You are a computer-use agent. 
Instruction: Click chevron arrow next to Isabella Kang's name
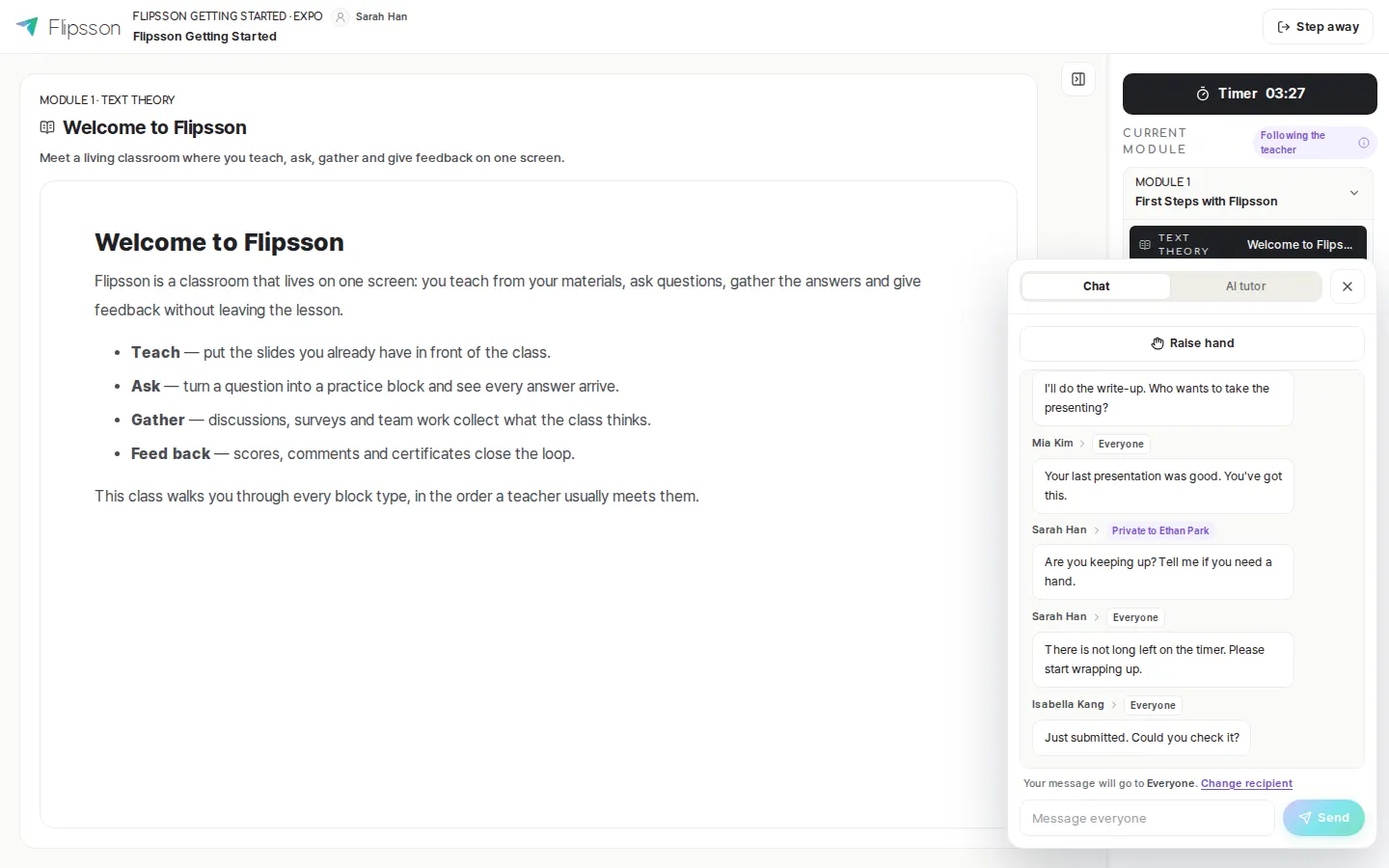click(x=1114, y=705)
